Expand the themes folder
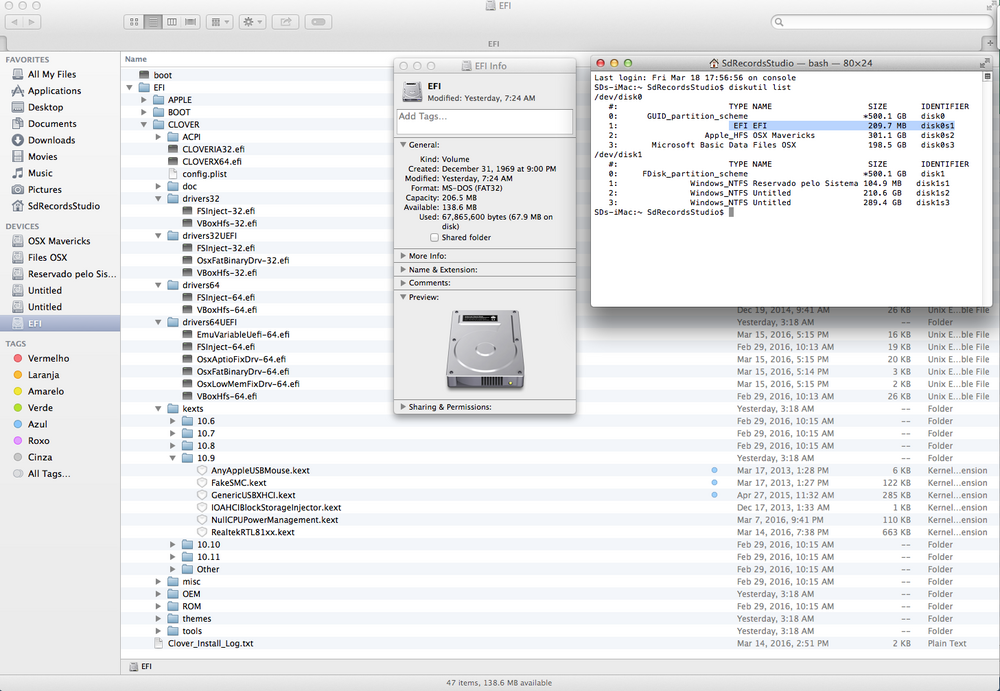This screenshot has height=691, width=1000. (160, 619)
